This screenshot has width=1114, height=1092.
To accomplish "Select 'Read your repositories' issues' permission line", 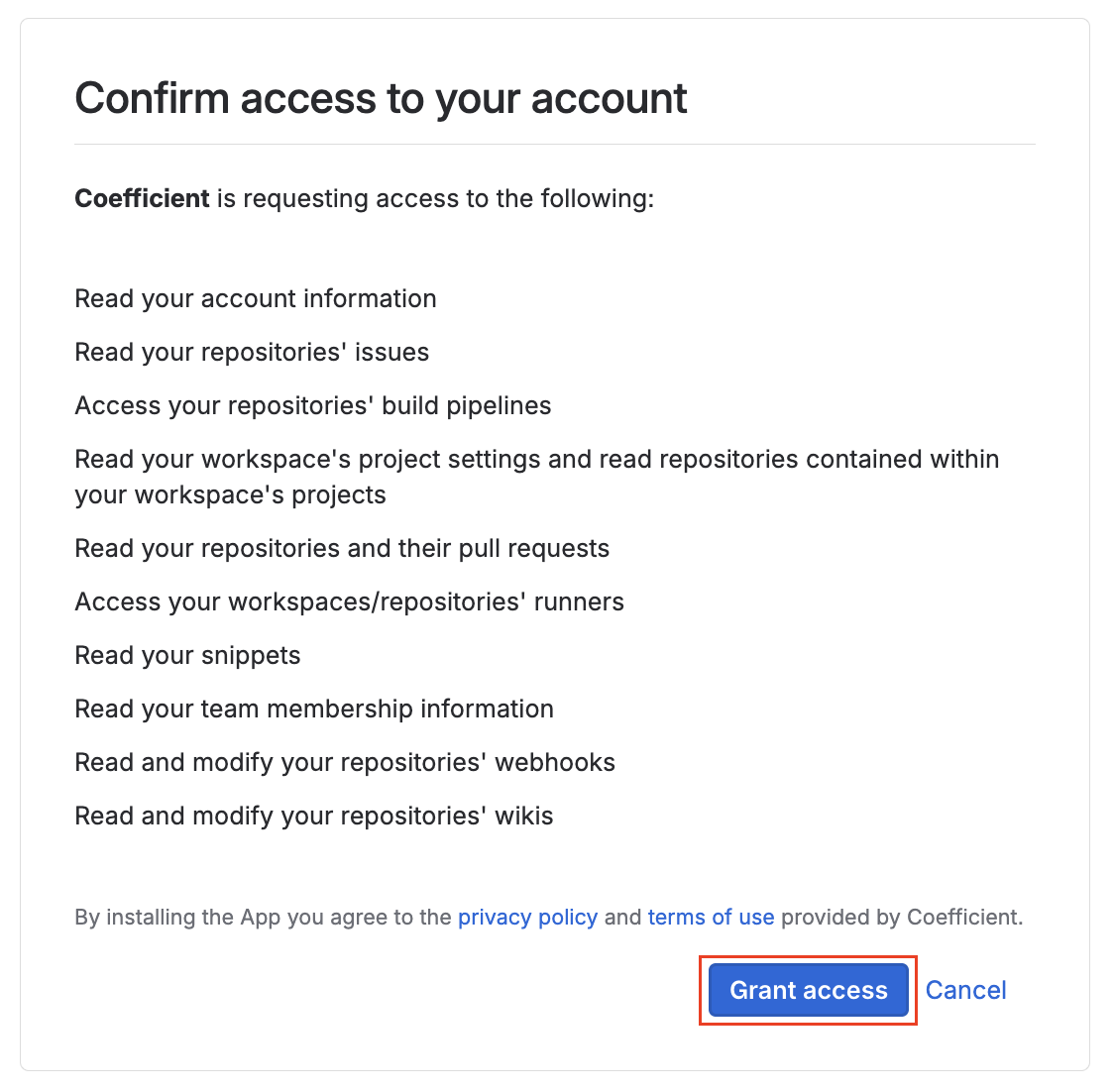I will [x=252, y=352].
